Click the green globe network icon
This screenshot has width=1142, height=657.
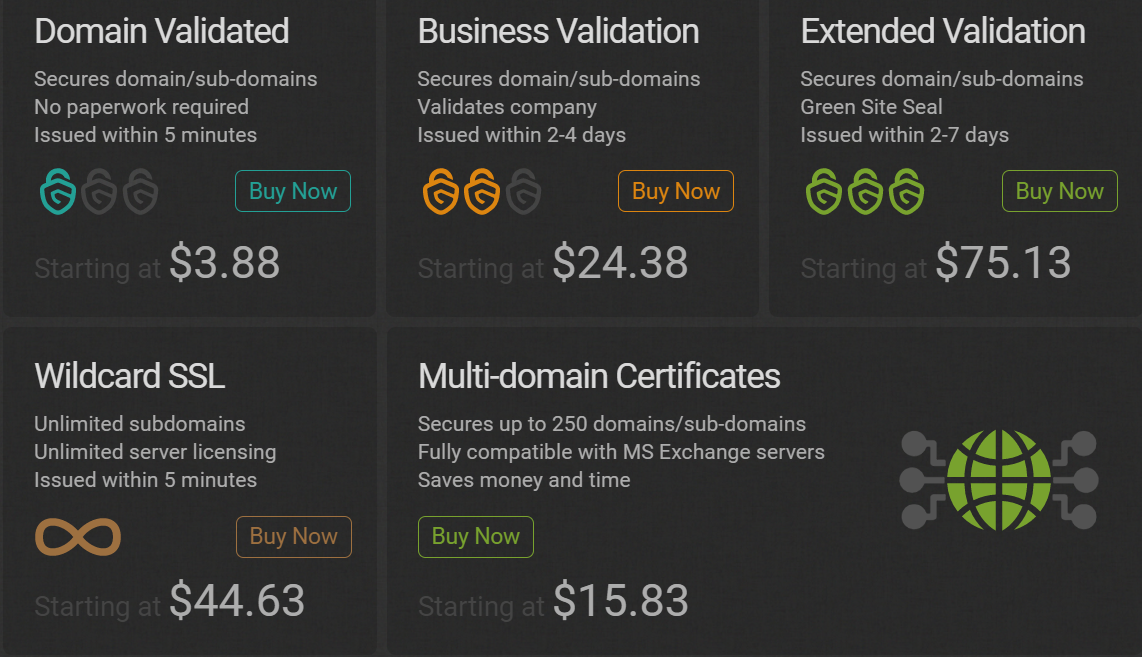coord(998,480)
